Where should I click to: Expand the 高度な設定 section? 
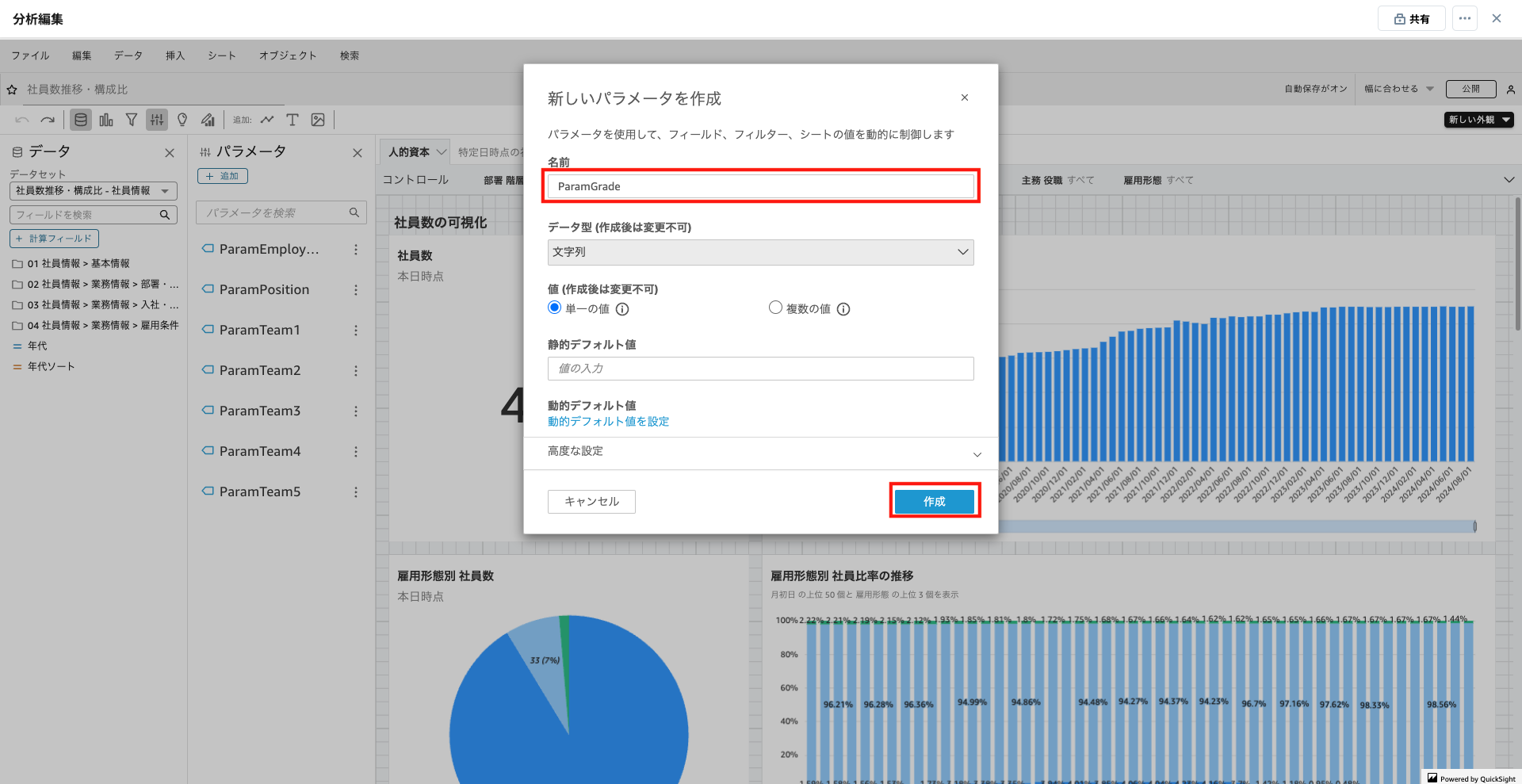point(760,452)
